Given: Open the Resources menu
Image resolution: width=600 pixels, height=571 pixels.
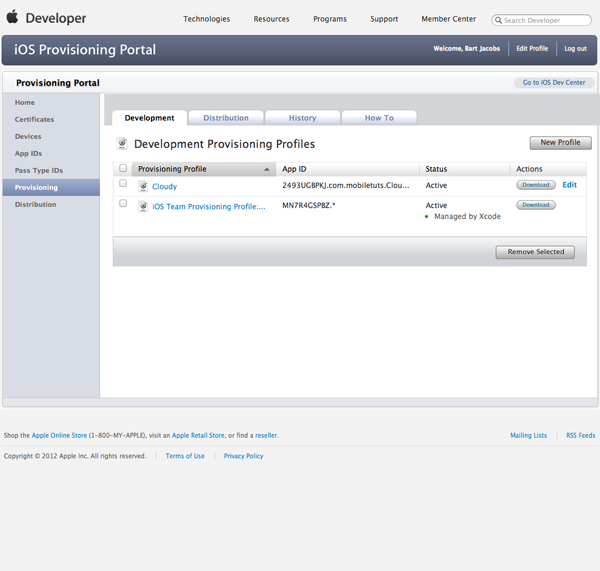Looking at the screenshot, I should pos(271,19).
